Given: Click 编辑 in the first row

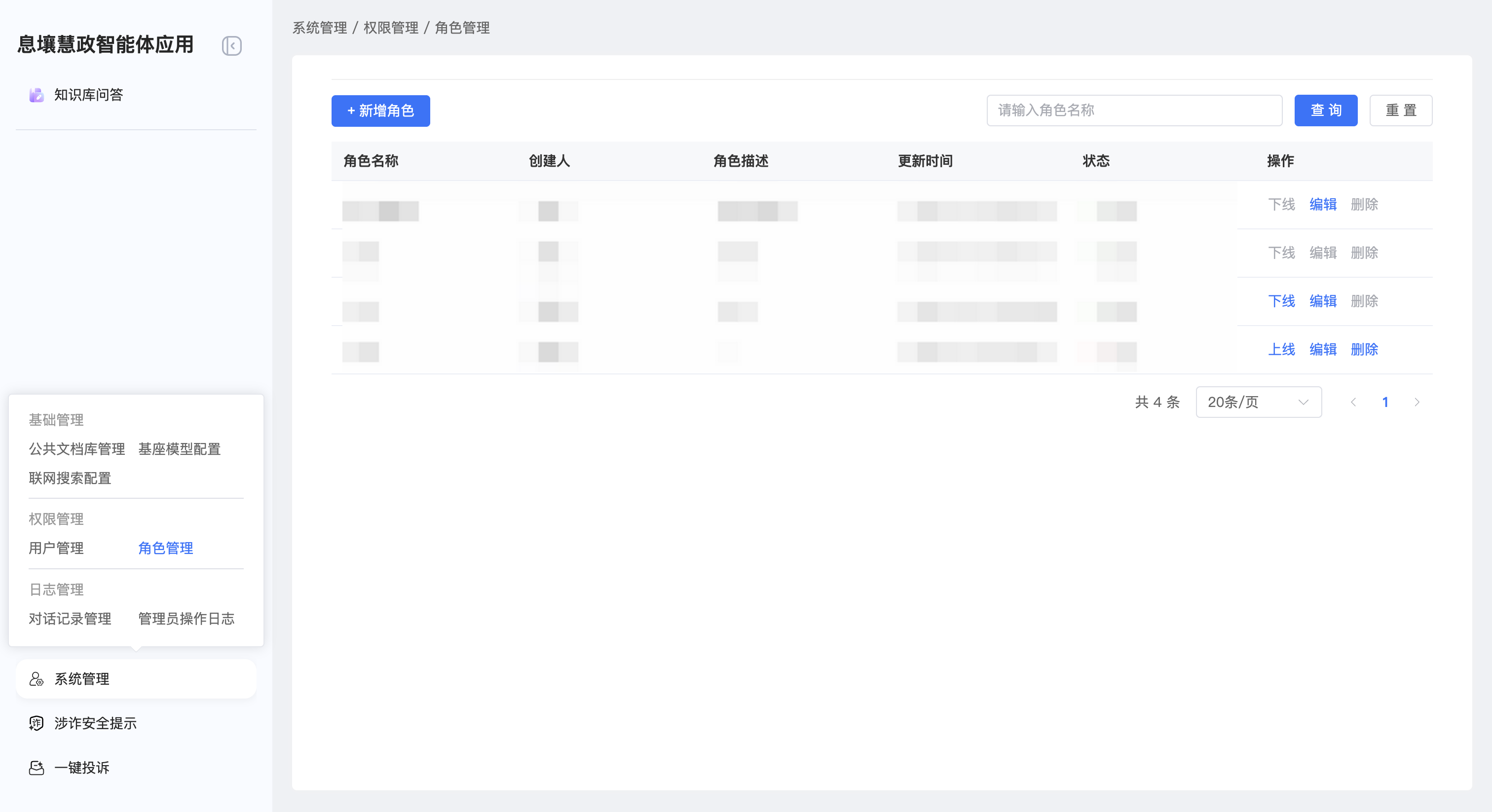Looking at the screenshot, I should [1323, 204].
